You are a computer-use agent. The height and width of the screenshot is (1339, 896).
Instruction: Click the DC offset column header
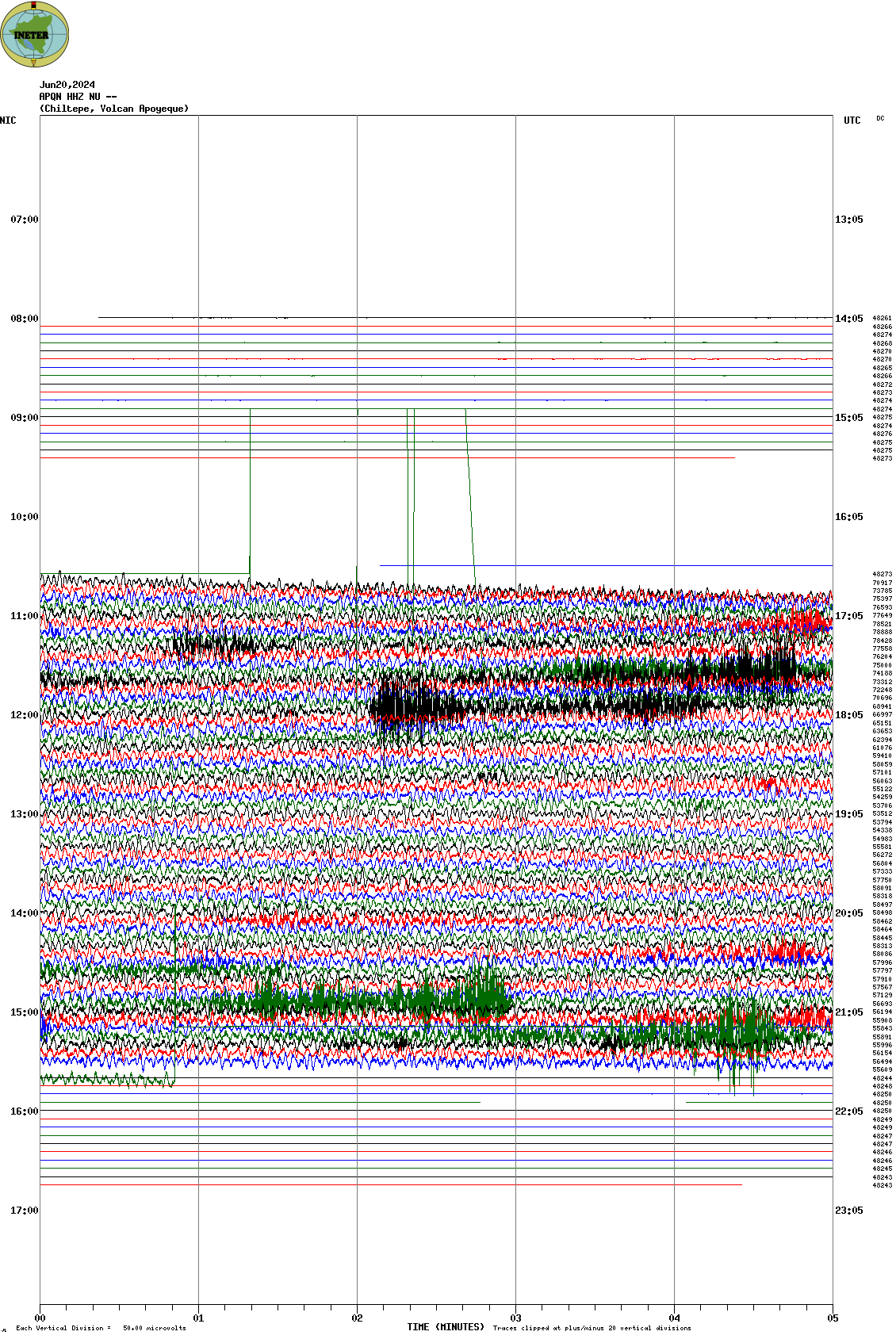click(x=880, y=118)
